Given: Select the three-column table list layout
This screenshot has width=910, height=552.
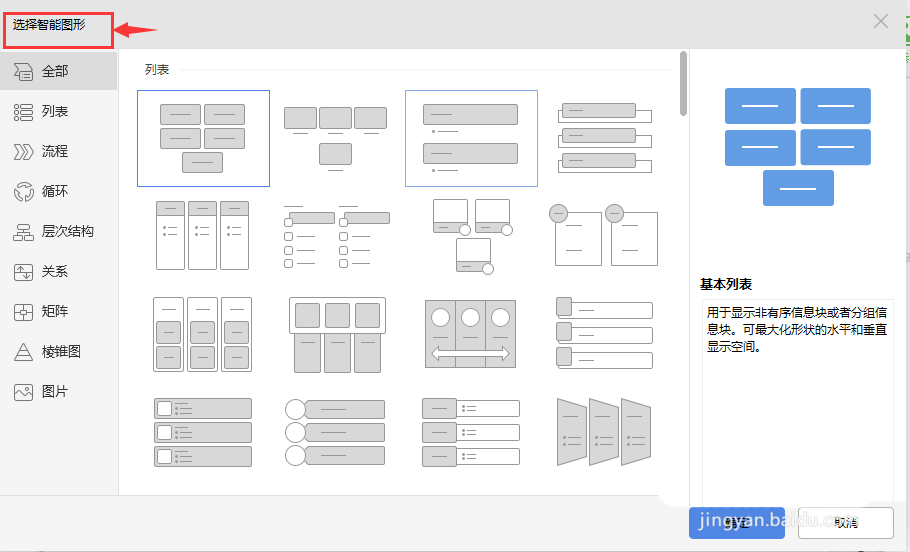Looking at the screenshot, I should point(203,235).
